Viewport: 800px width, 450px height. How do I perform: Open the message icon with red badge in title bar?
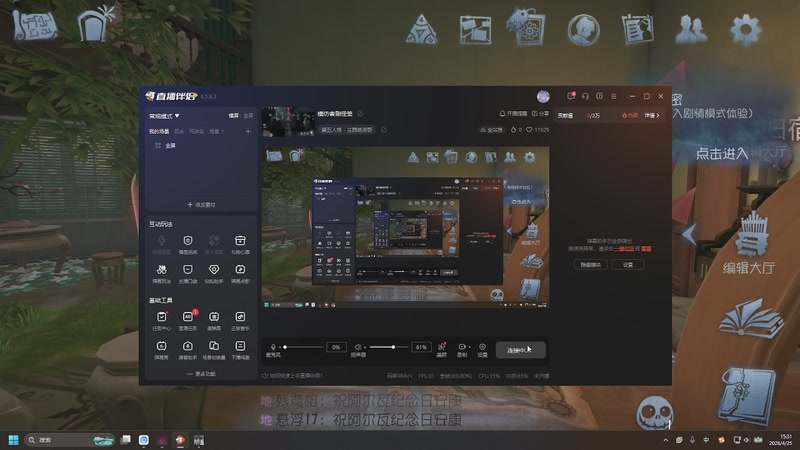tap(571, 96)
